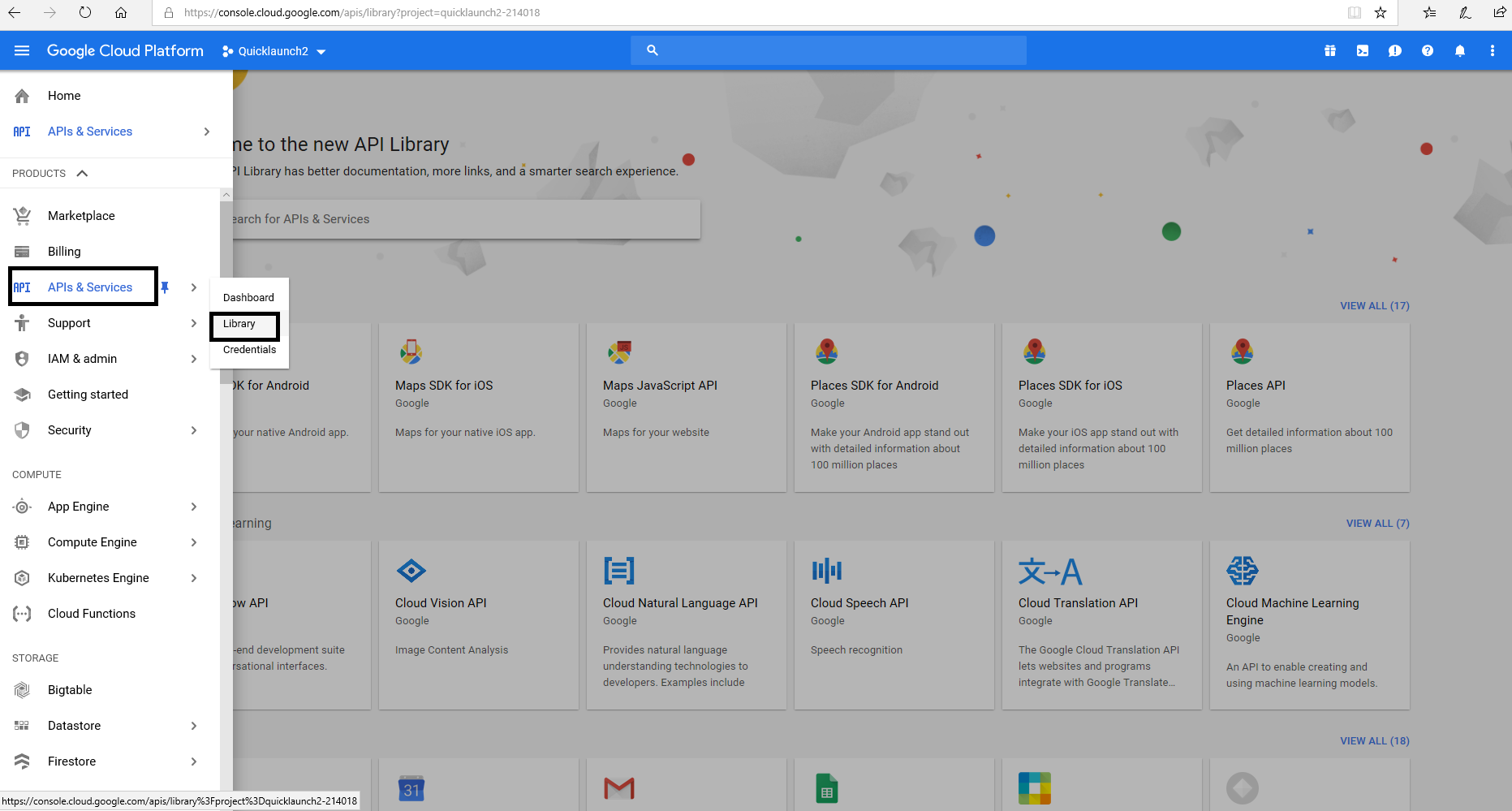Click Google Cloud Platform logo text
1512x811 pixels.
tap(125, 51)
